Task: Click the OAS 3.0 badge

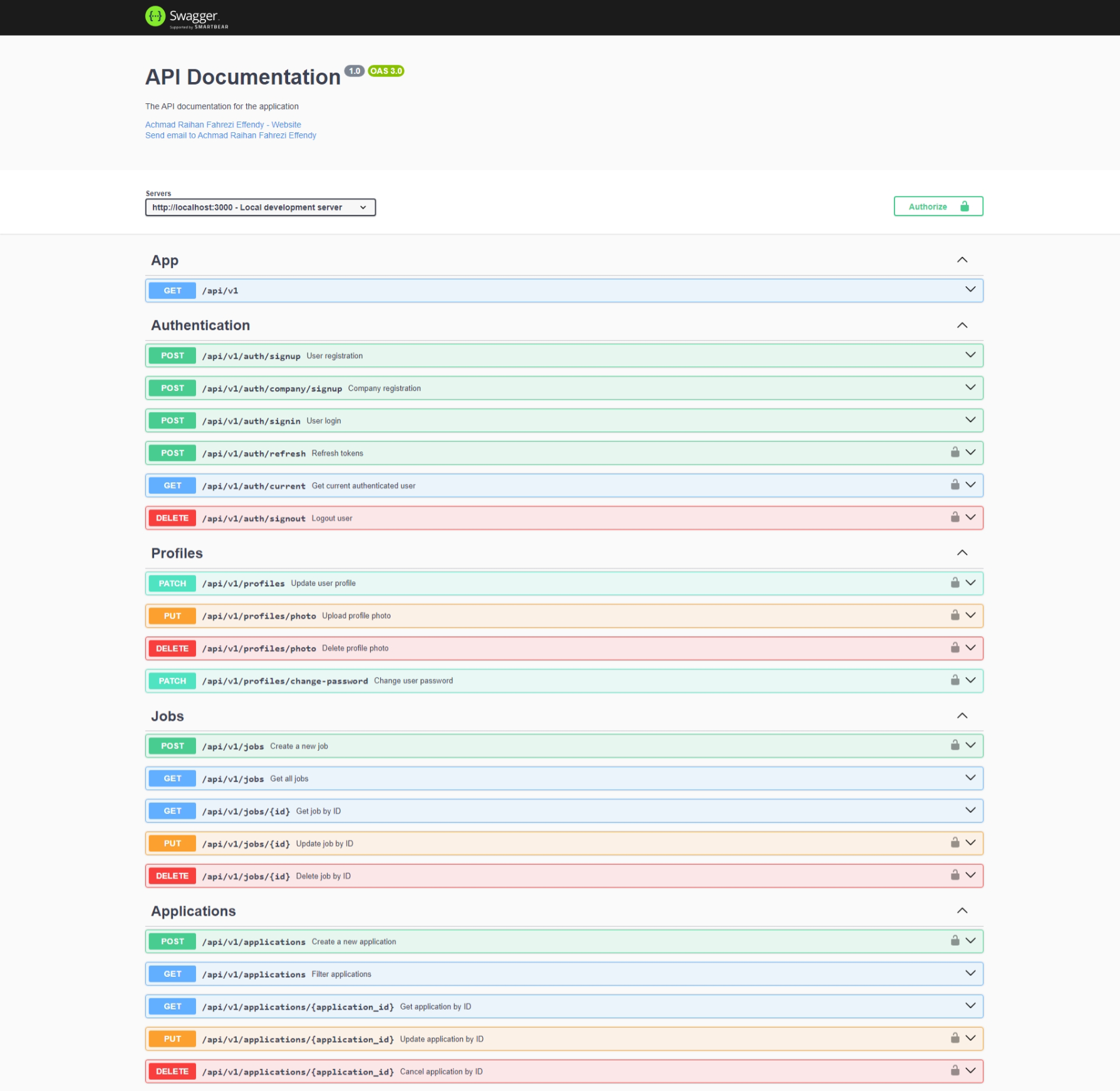Action: (386, 71)
